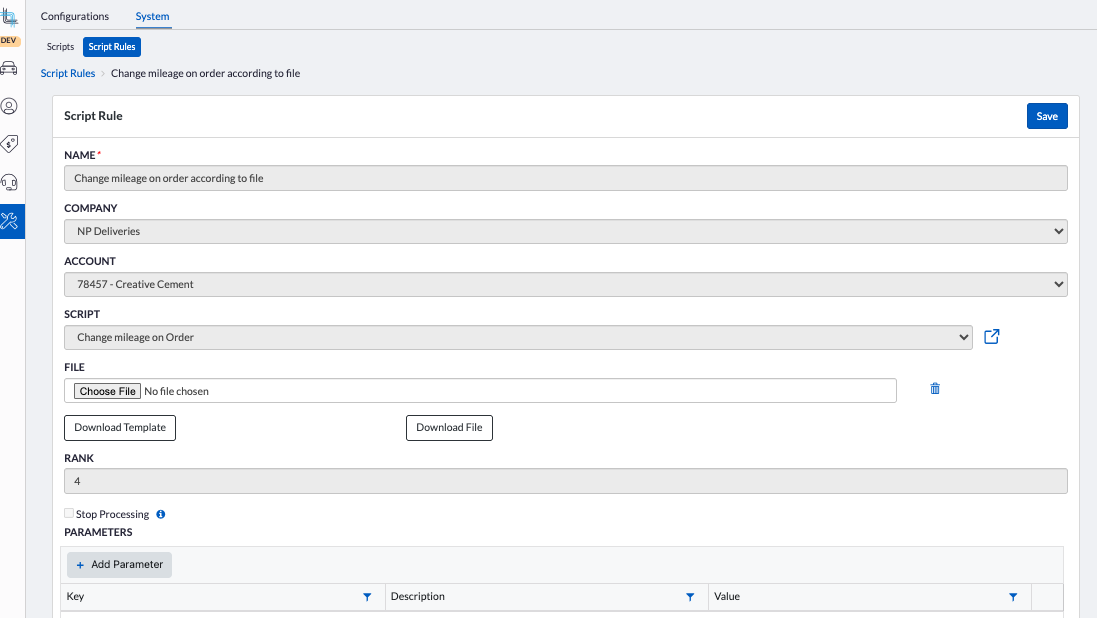Click Download Template button
1097x618 pixels.
click(x=120, y=428)
